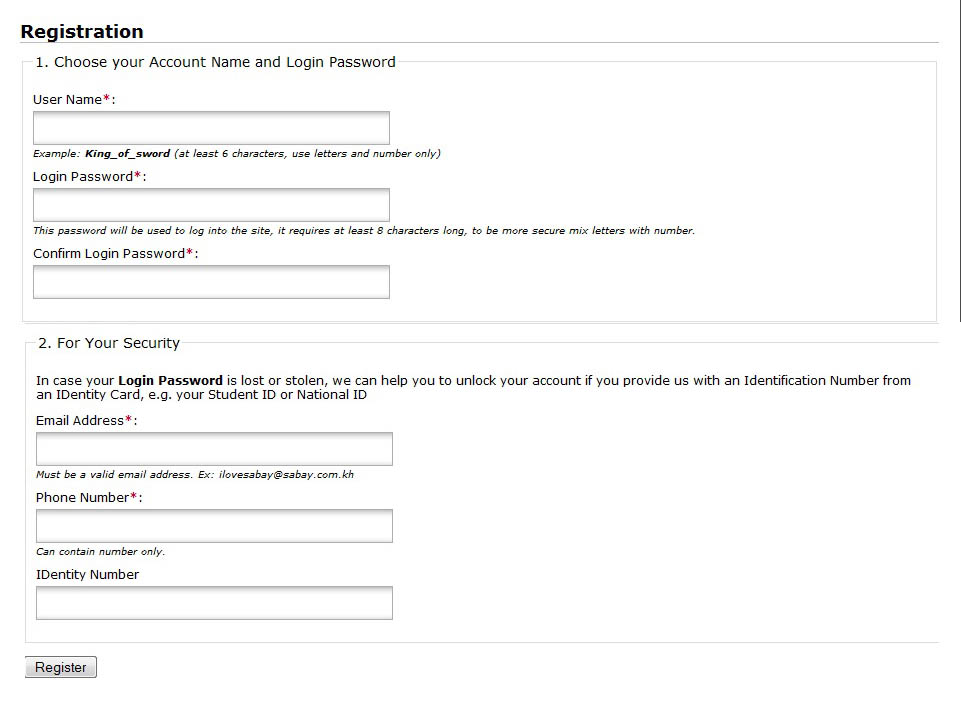Click the Confirm Login Password input field

[x=210, y=281]
